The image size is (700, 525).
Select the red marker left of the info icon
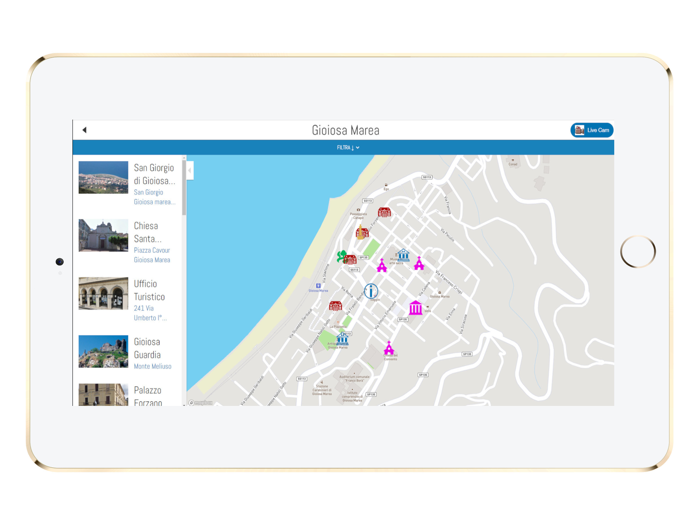(x=336, y=305)
